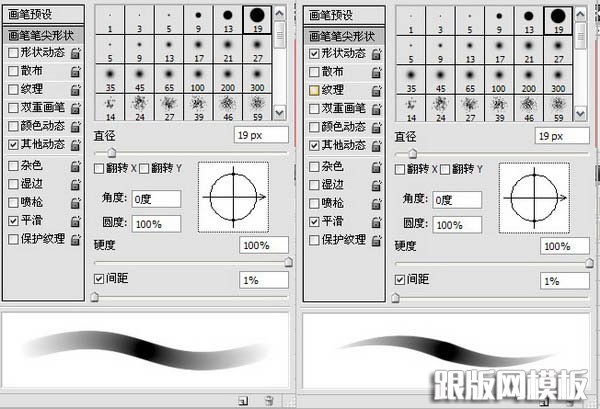Image resolution: width=600 pixels, height=409 pixels.
Task: Uncheck 平滑 checkbox in right panel
Action: (x=313, y=220)
